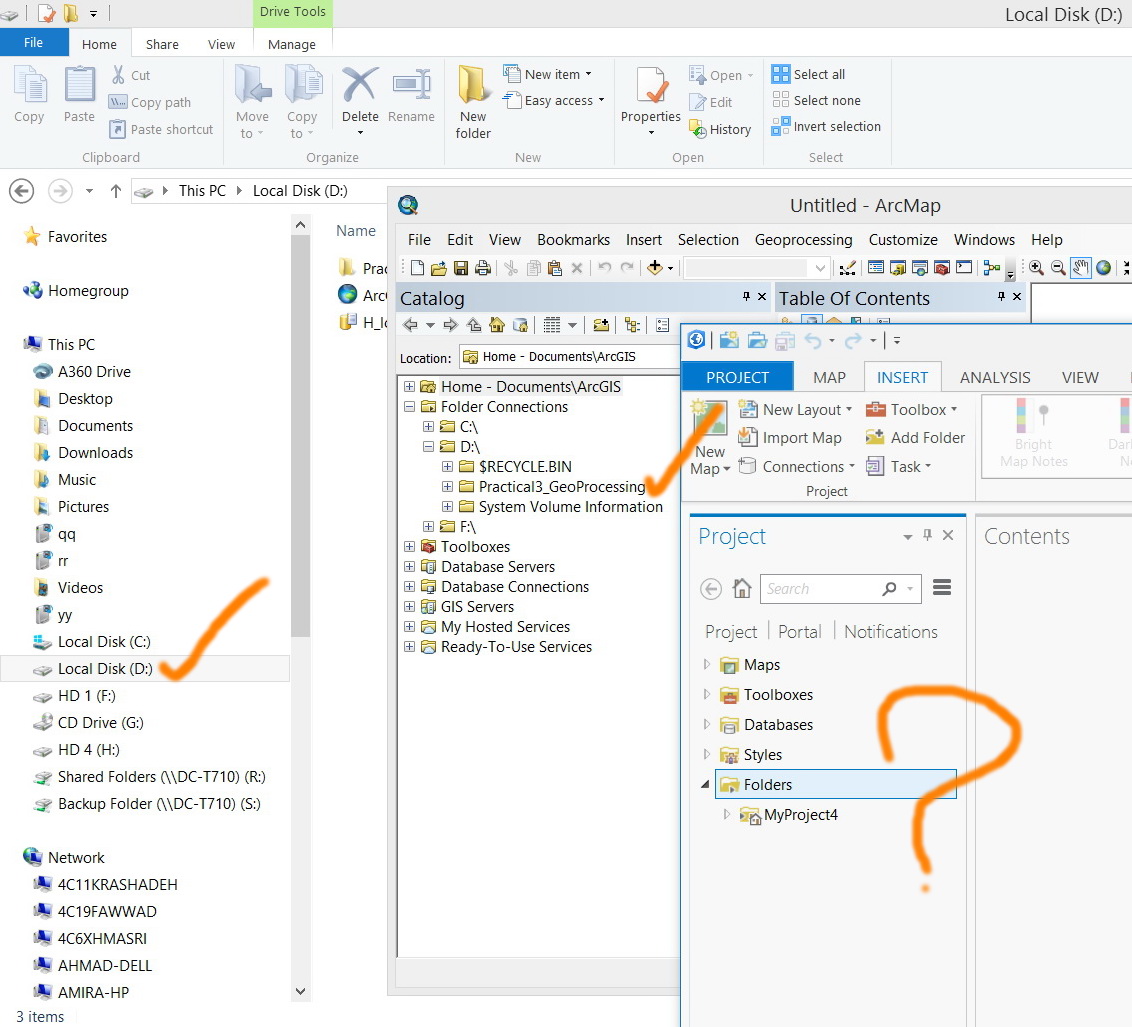Viewport: 1132px width, 1027px height.
Task: Open the PROJECT tab in ArcGIS Pro
Action: (738, 377)
